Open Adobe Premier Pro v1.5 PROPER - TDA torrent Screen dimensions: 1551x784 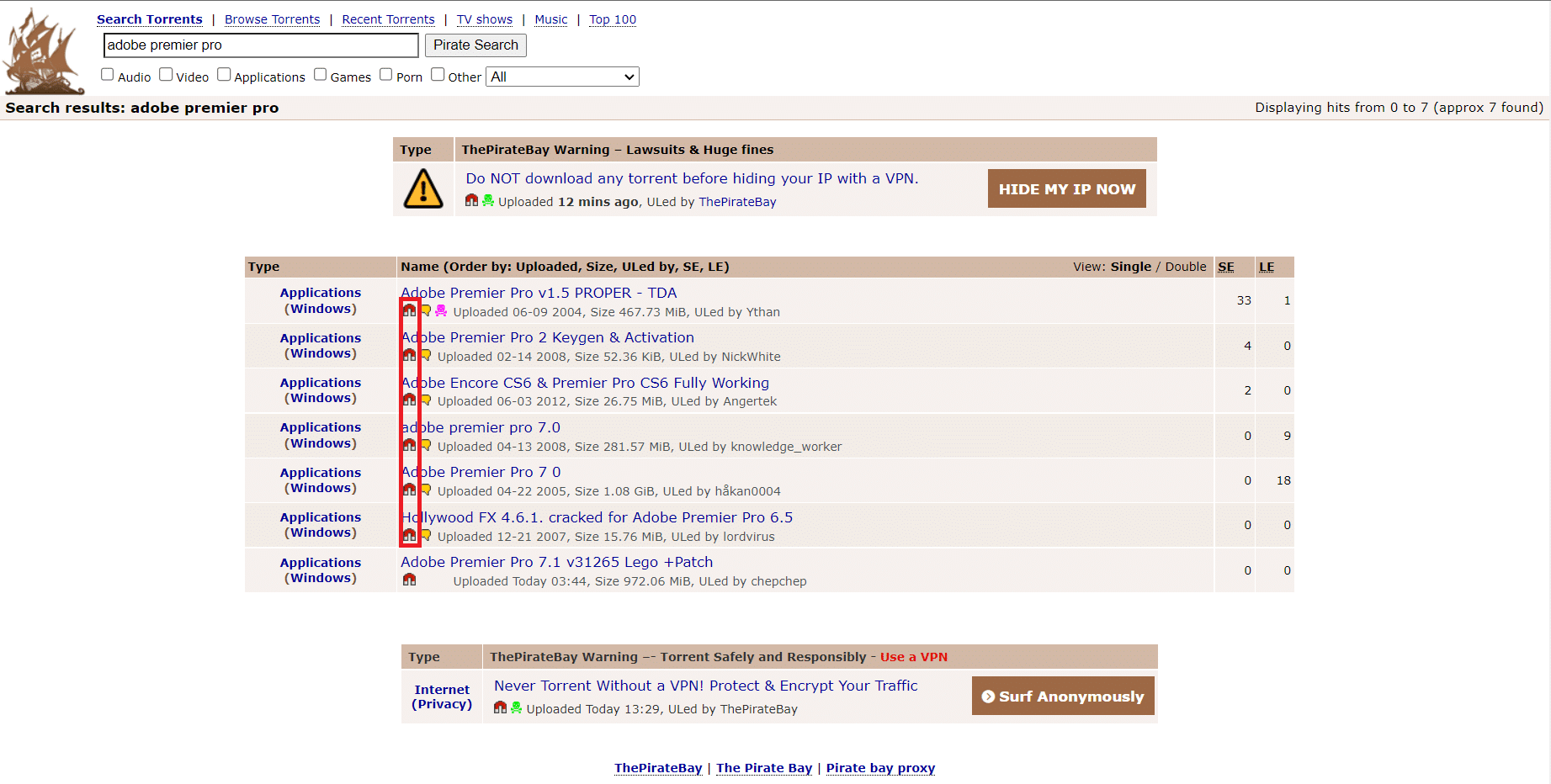coord(539,293)
